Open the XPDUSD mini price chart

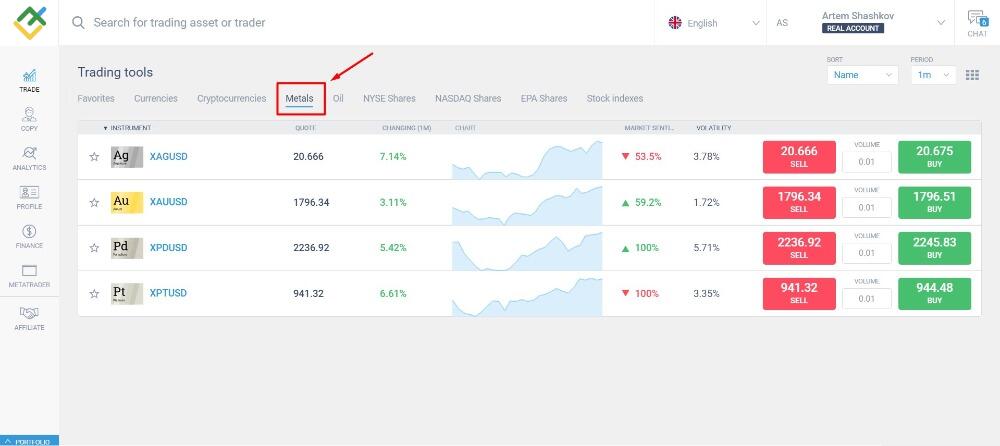(527, 251)
